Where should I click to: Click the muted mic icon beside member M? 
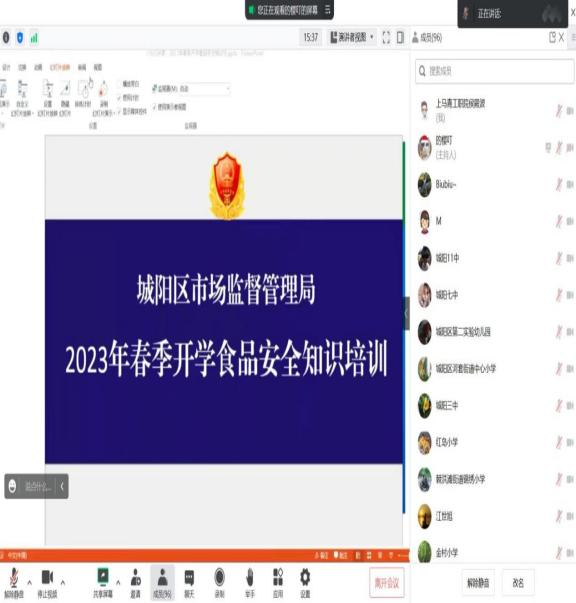(x=559, y=222)
